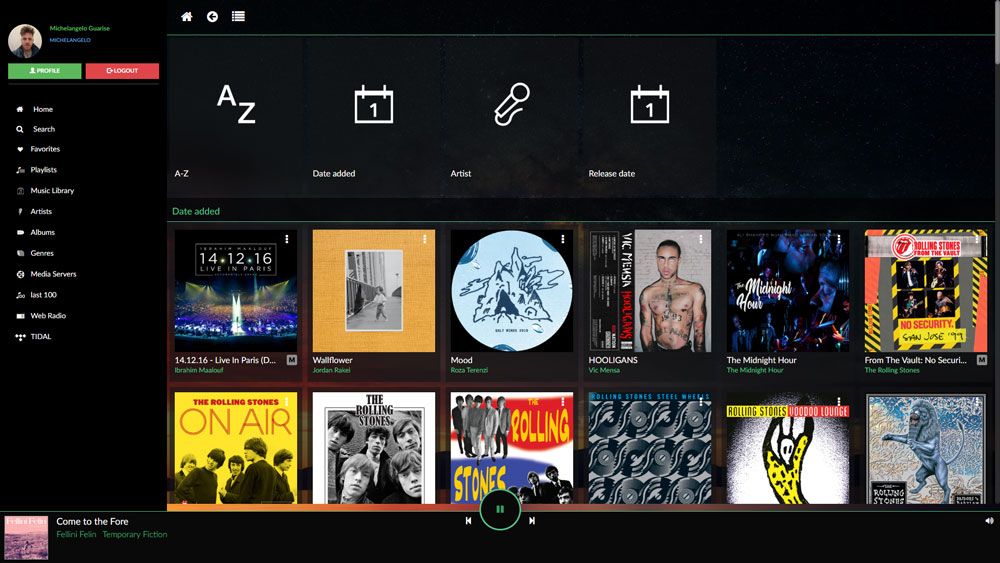Open three-dot menu on HOOLIGANS album
This screenshot has width=1000, height=563.
point(701,240)
